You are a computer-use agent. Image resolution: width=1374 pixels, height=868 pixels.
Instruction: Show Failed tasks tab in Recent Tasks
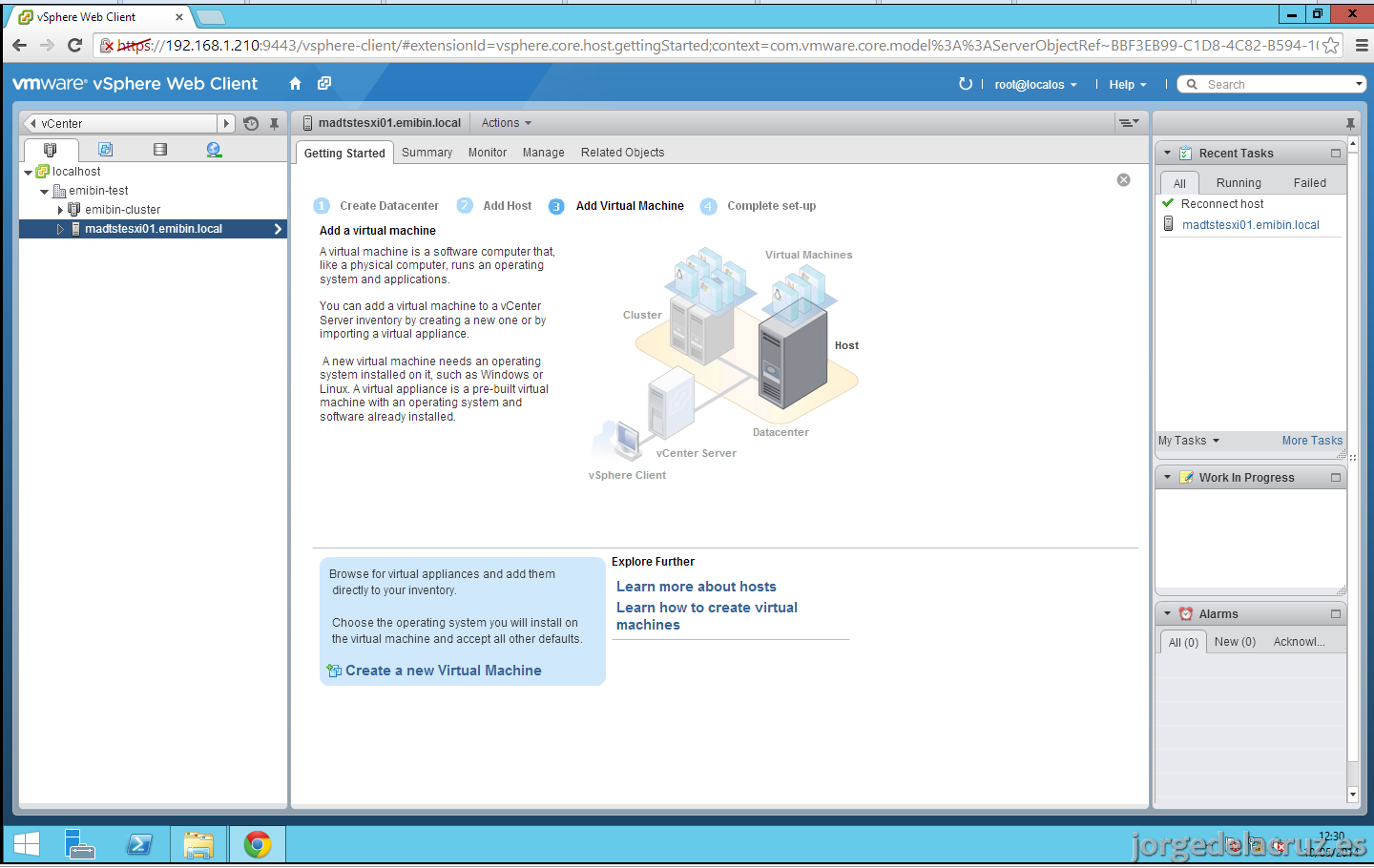1309,183
